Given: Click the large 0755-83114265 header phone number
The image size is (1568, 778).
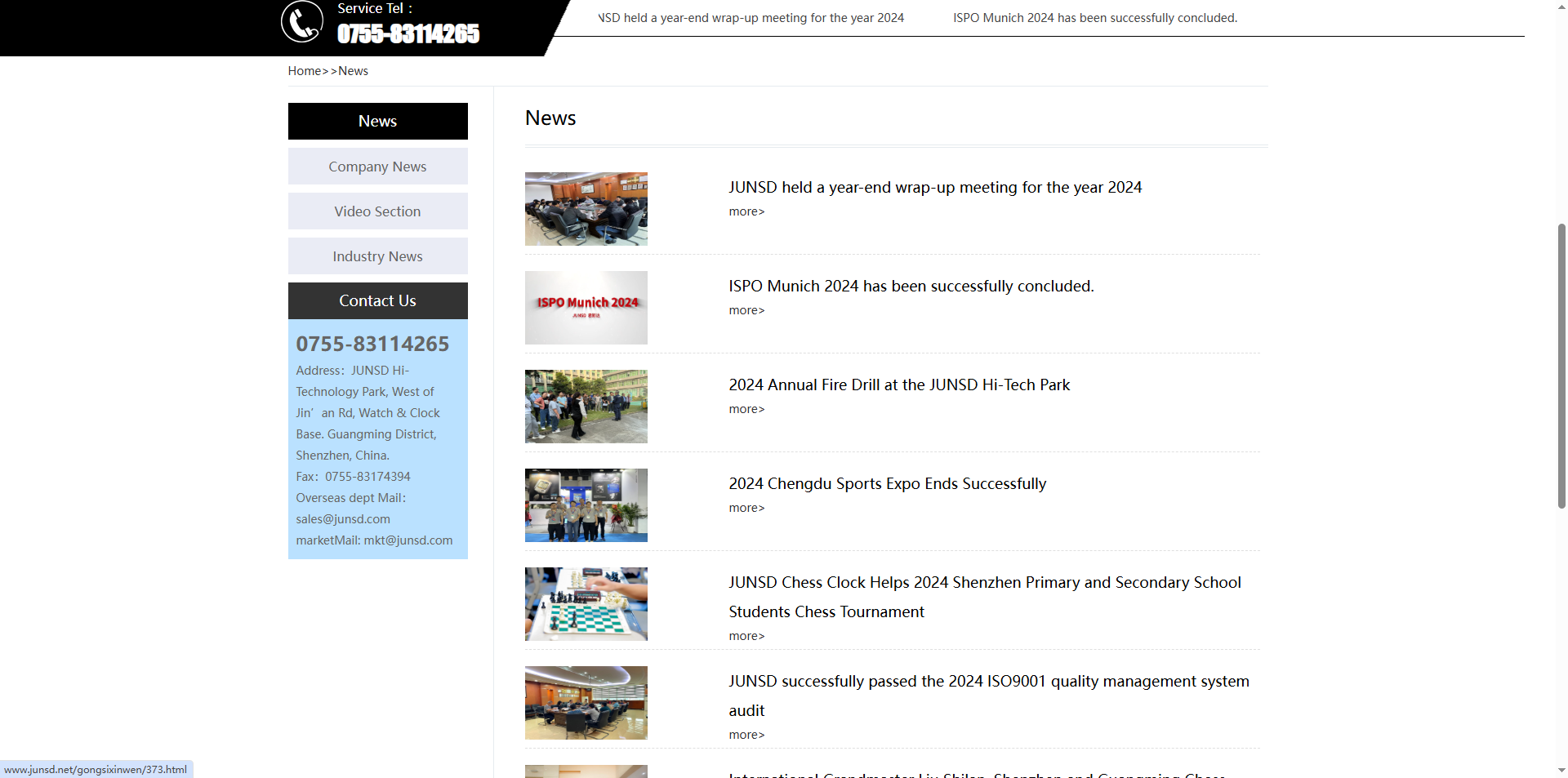Looking at the screenshot, I should 408,33.
